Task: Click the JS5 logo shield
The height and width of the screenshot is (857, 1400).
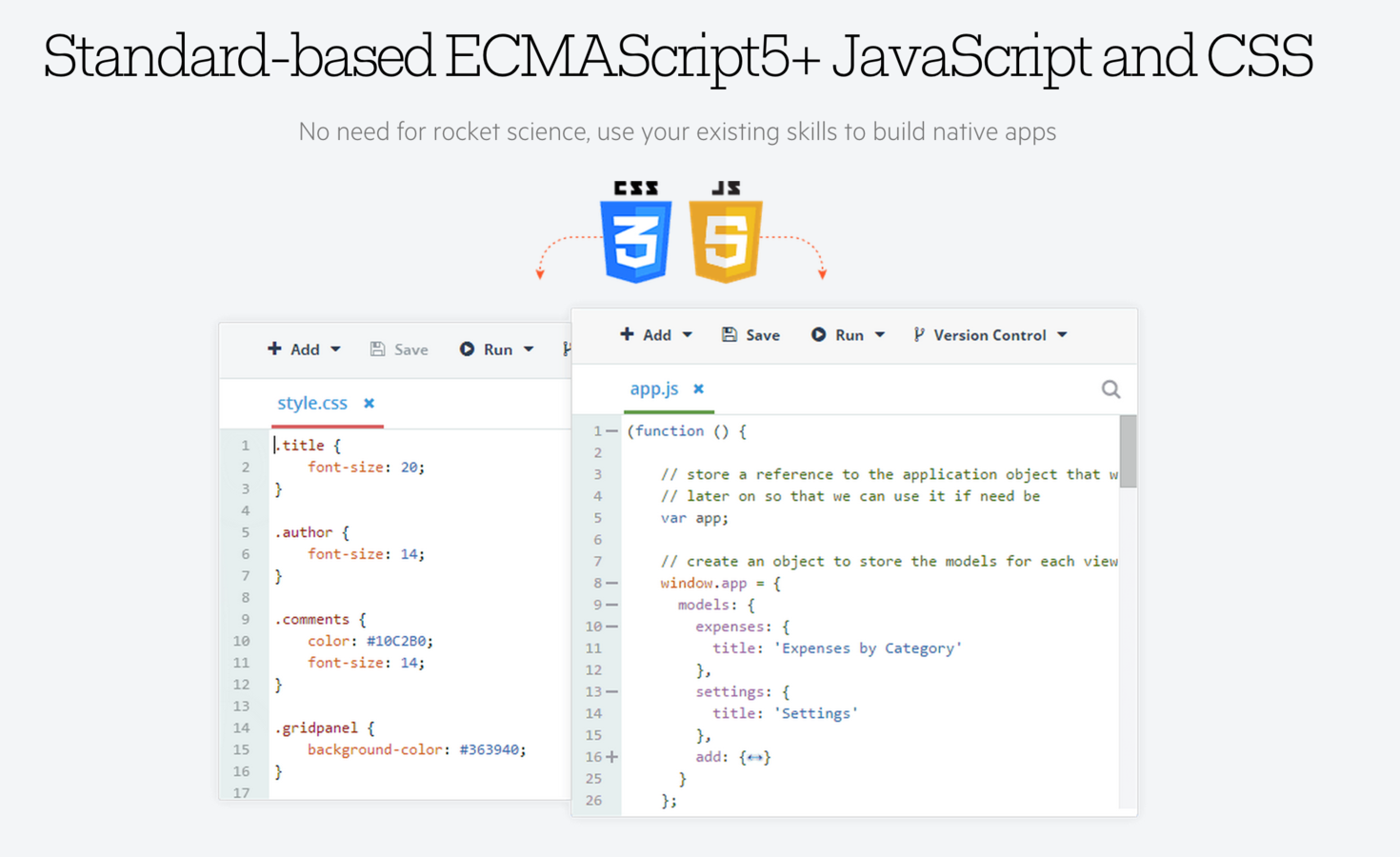Action: pyautogui.click(x=726, y=241)
